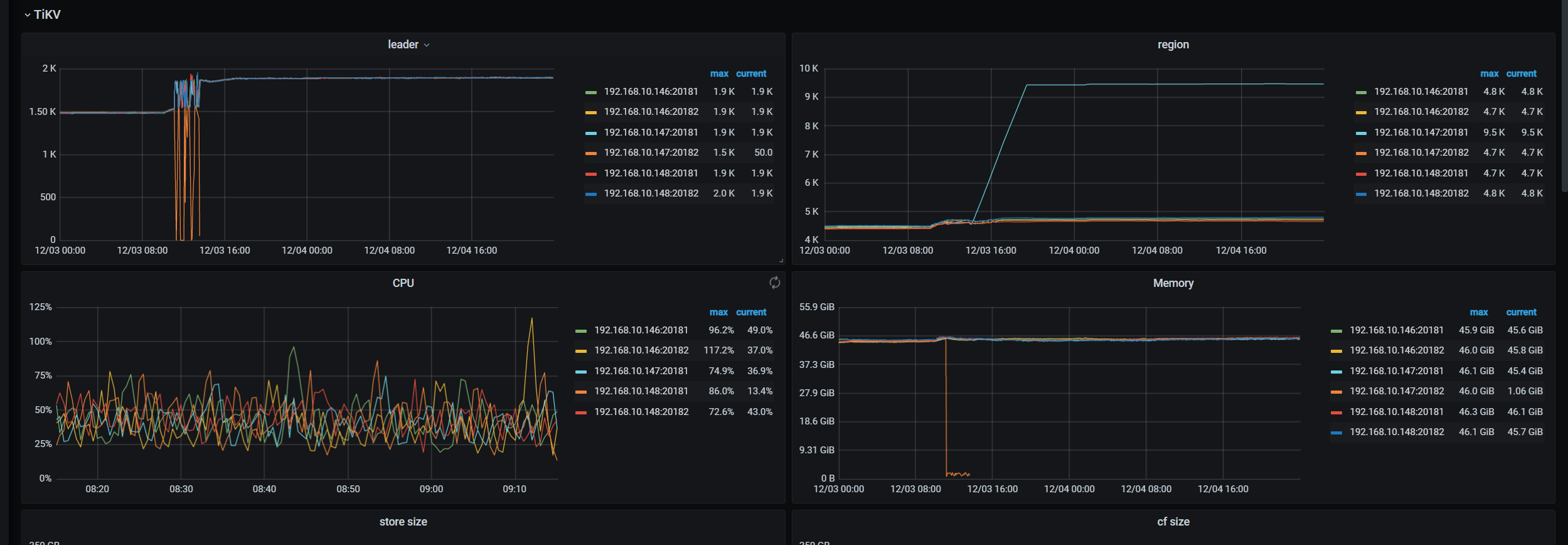This screenshot has width=1568, height=545.
Task: Toggle 192.168.10.147:20182 series in leader legend
Action: click(x=651, y=153)
